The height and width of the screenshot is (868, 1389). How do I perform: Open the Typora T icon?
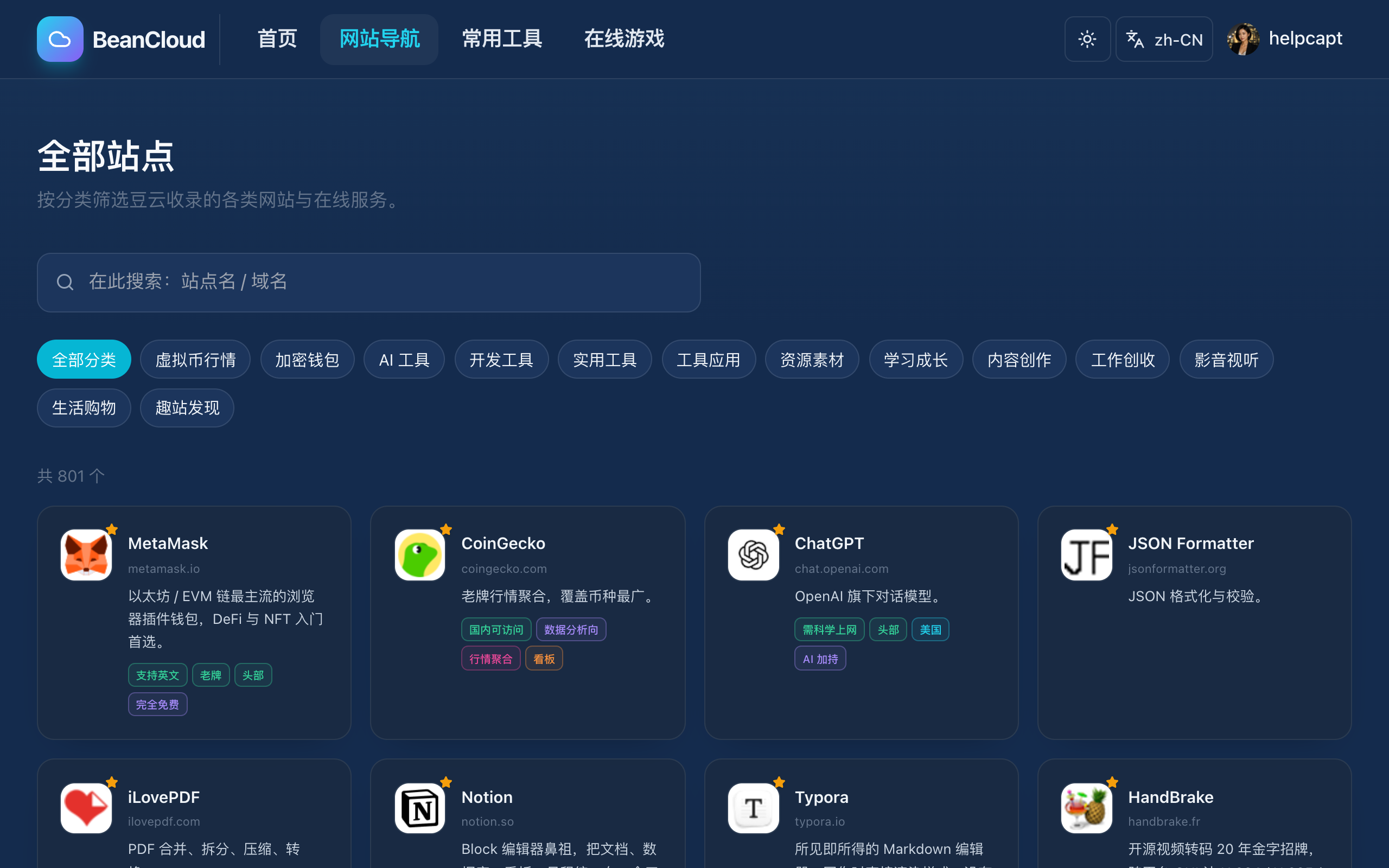(753, 808)
